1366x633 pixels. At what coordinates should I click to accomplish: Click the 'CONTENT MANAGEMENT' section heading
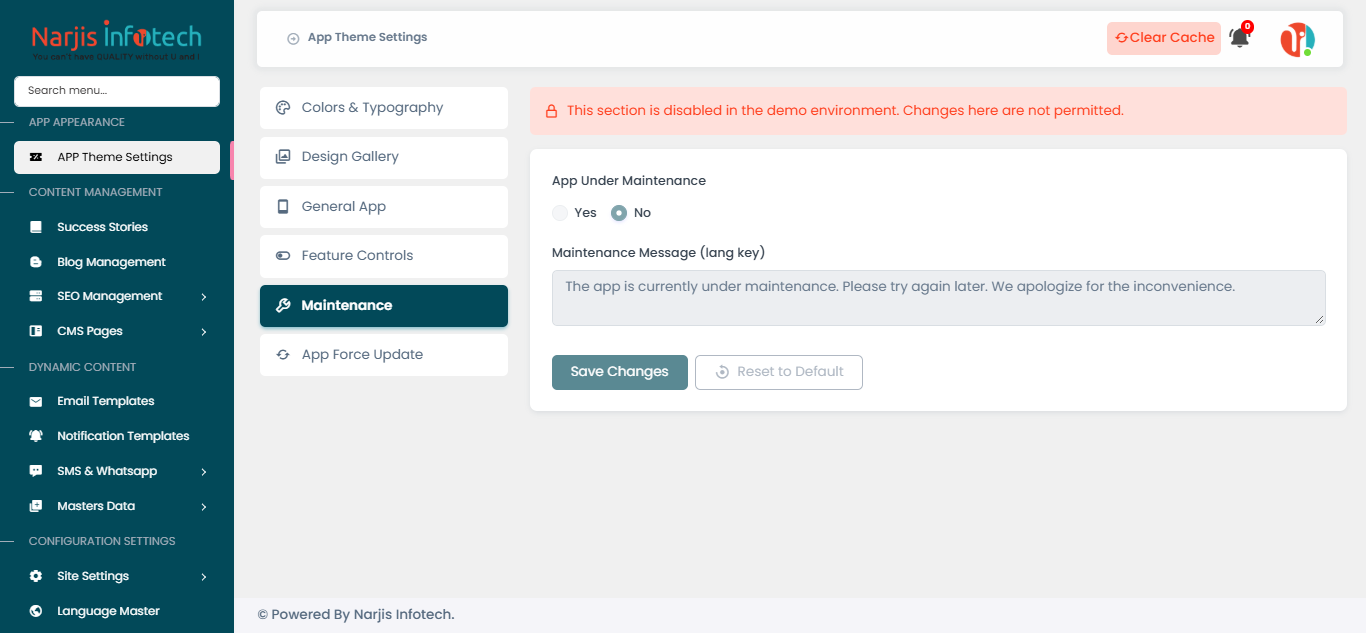tap(95, 192)
